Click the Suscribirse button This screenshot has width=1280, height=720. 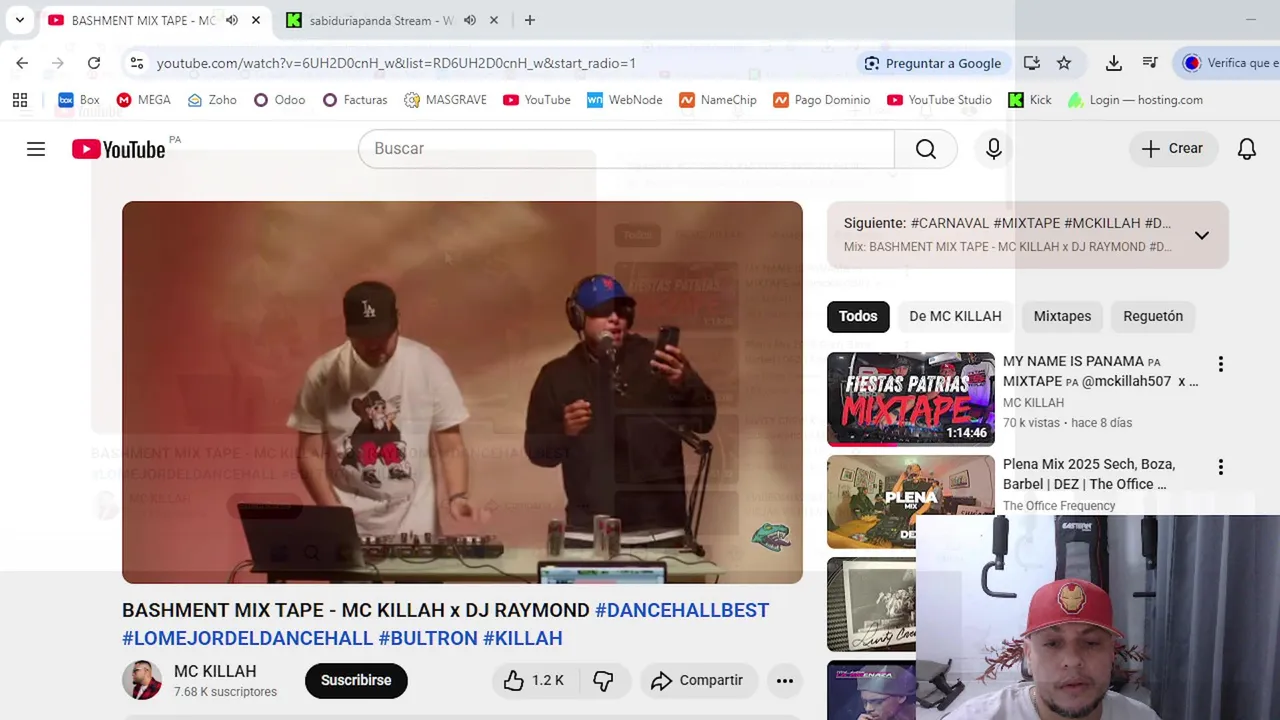click(356, 680)
